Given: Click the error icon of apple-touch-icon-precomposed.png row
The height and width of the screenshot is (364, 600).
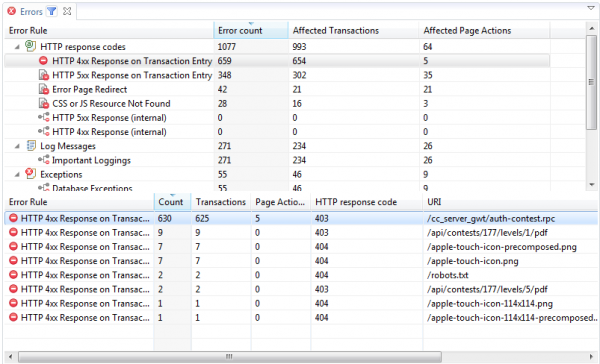Looking at the screenshot, I should pyautogui.click(x=13, y=246).
